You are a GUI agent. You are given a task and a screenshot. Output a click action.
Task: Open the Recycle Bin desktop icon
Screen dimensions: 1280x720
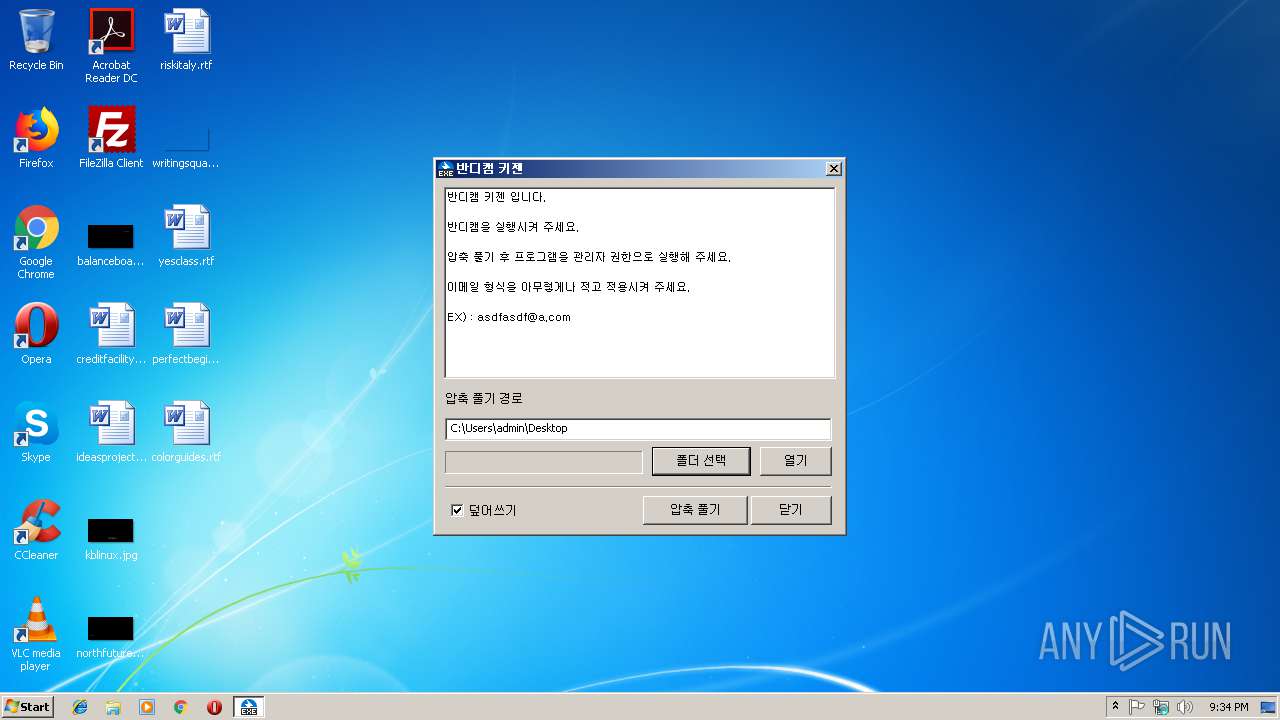tap(36, 40)
